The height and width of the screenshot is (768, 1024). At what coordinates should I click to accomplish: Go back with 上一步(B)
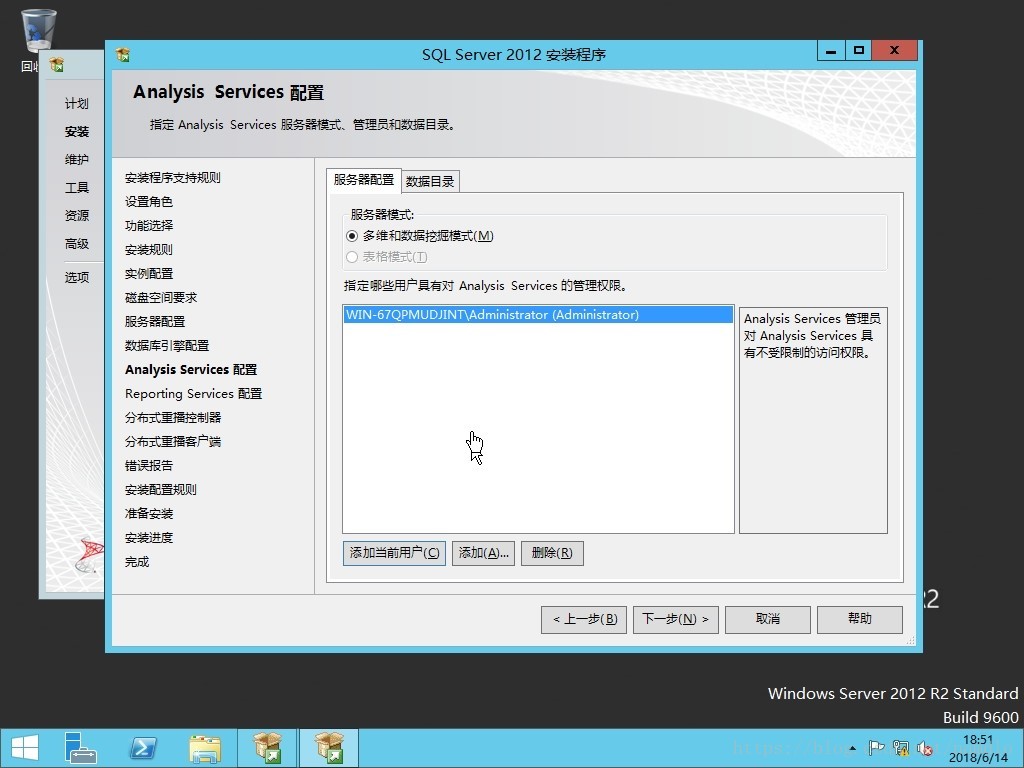[x=584, y=619]
